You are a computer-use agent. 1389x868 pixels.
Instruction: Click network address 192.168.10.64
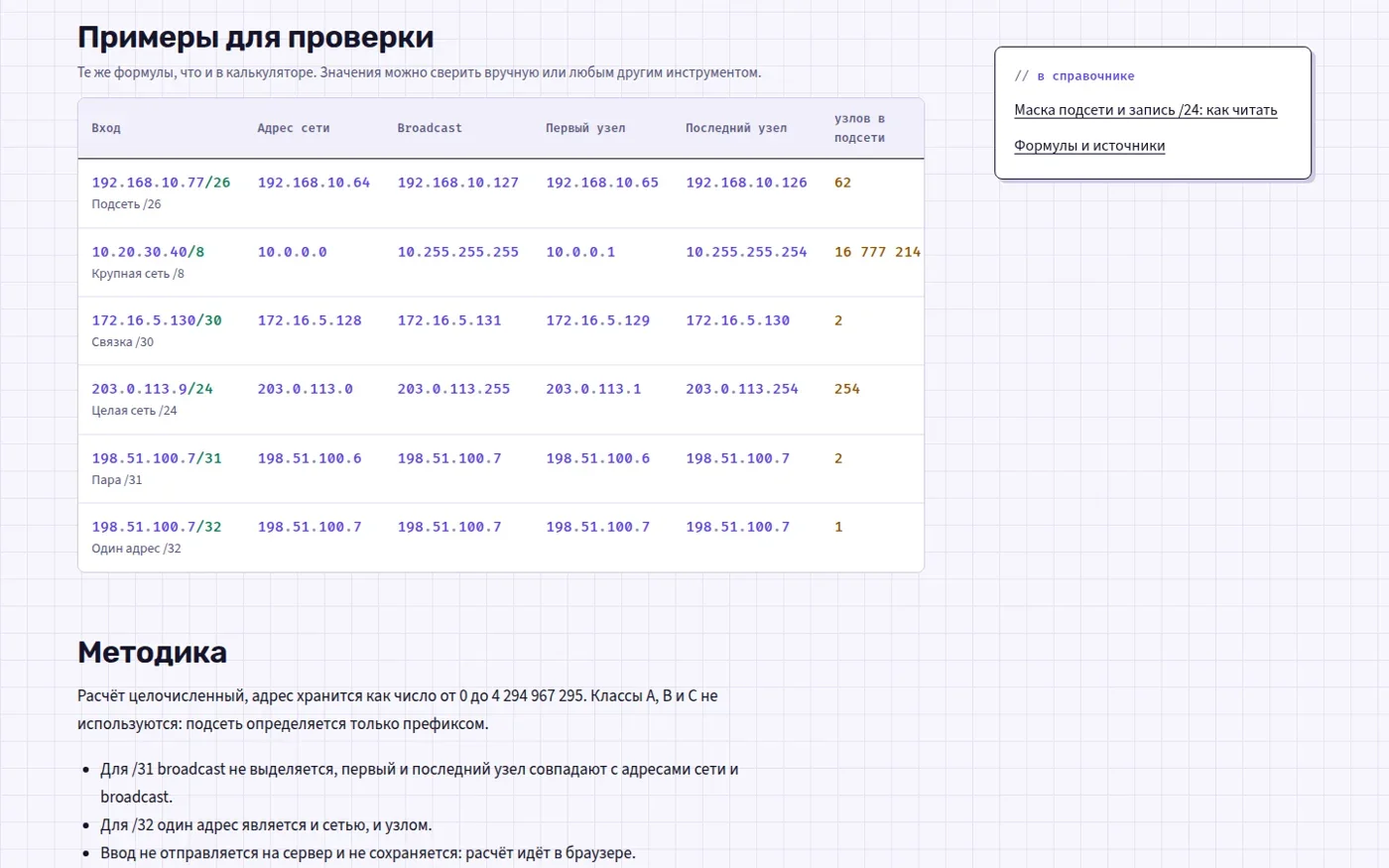(x=314, y=183)
